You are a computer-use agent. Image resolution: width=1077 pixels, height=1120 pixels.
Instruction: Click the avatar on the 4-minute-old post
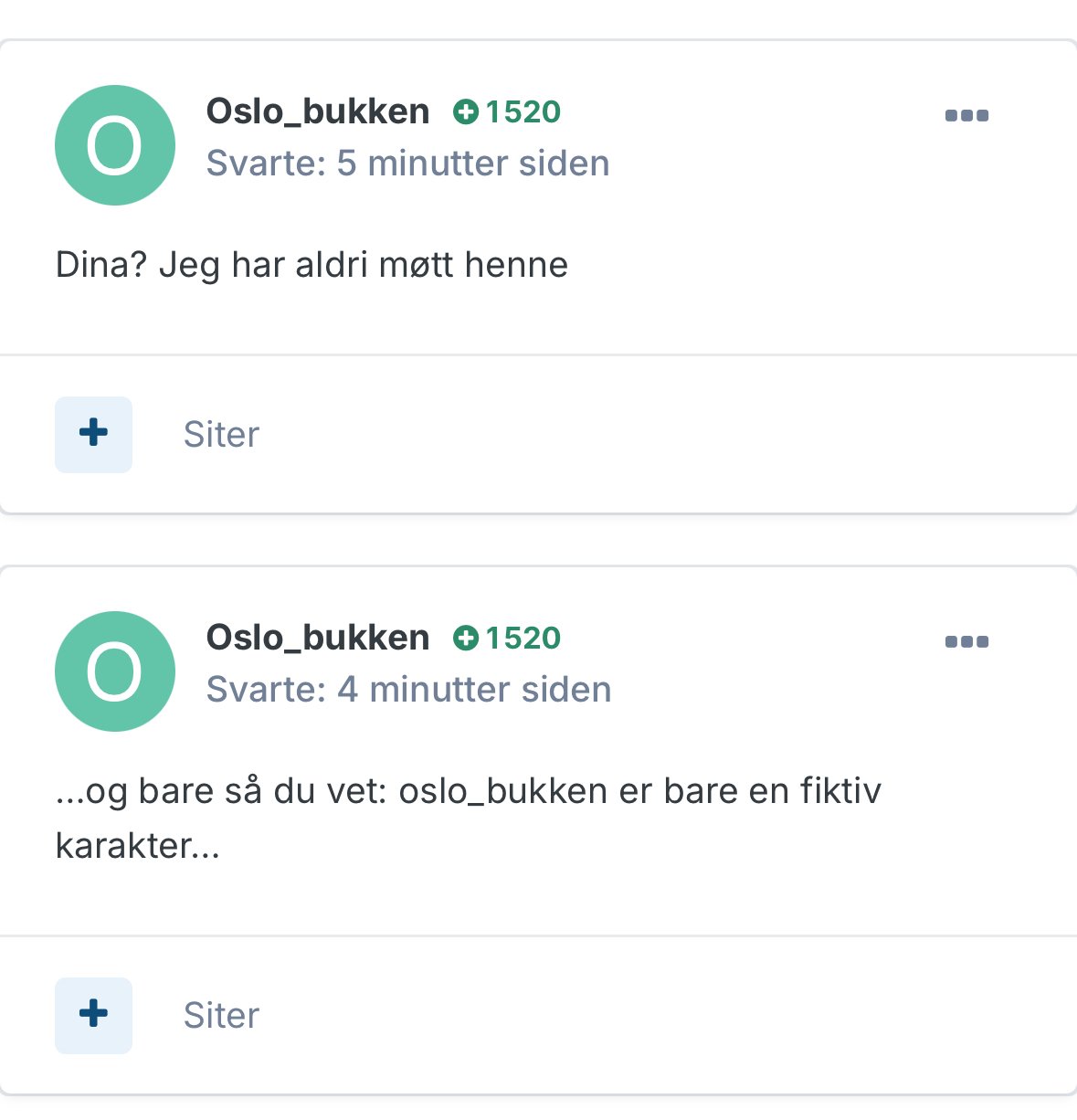(x=115, y=671)
